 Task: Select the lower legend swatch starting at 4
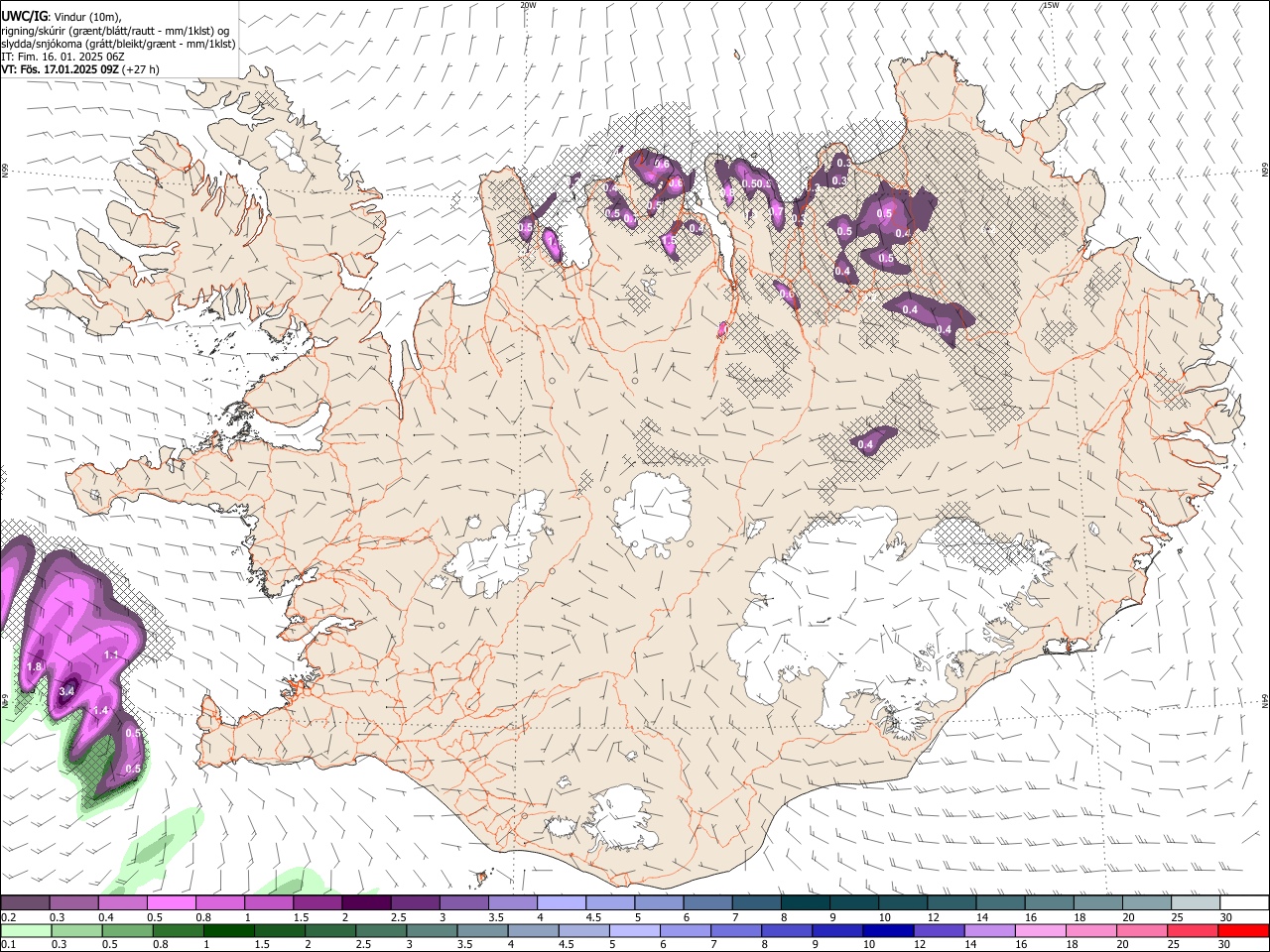(534, 930)
